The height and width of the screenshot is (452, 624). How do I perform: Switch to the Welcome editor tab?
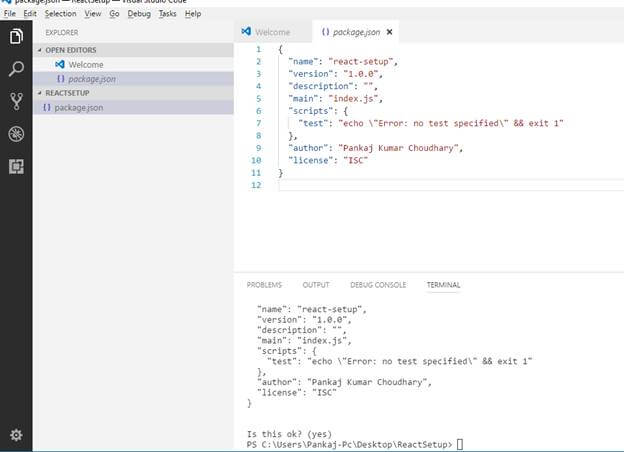tap(272, 32)
